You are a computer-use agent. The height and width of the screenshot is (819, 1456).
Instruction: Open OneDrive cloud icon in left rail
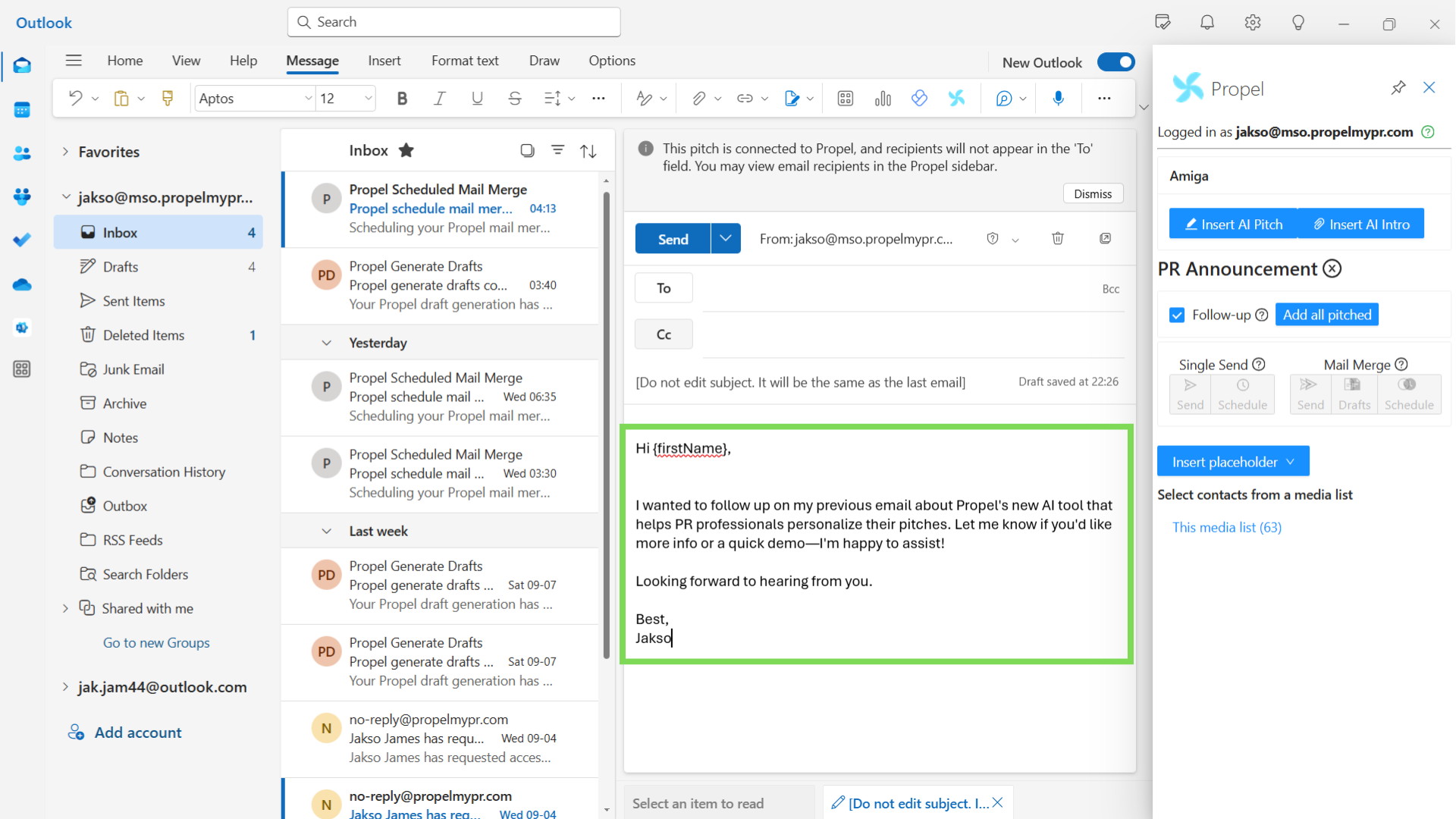pyautogui.click(x=22, y=285)
